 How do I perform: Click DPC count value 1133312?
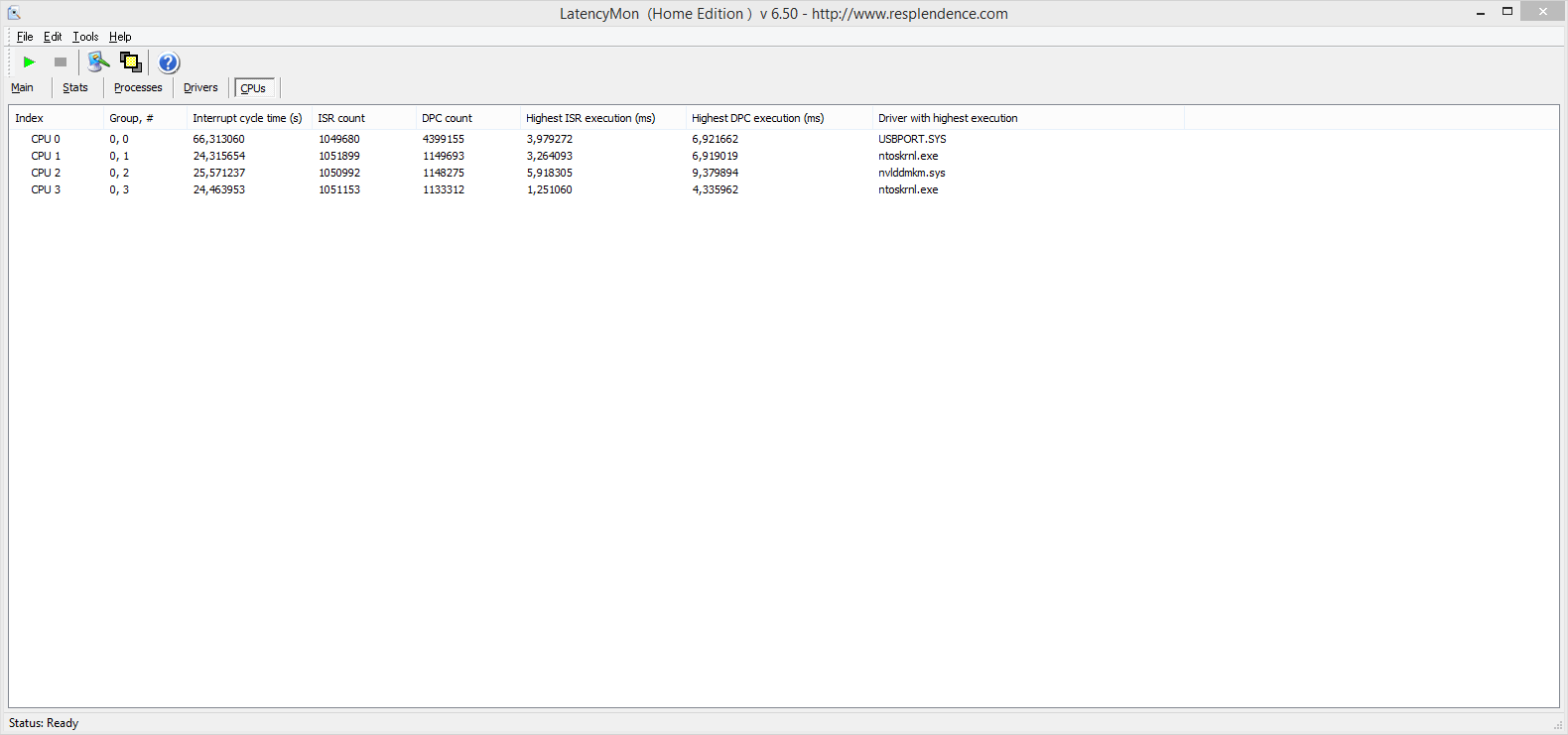[444, 189]
